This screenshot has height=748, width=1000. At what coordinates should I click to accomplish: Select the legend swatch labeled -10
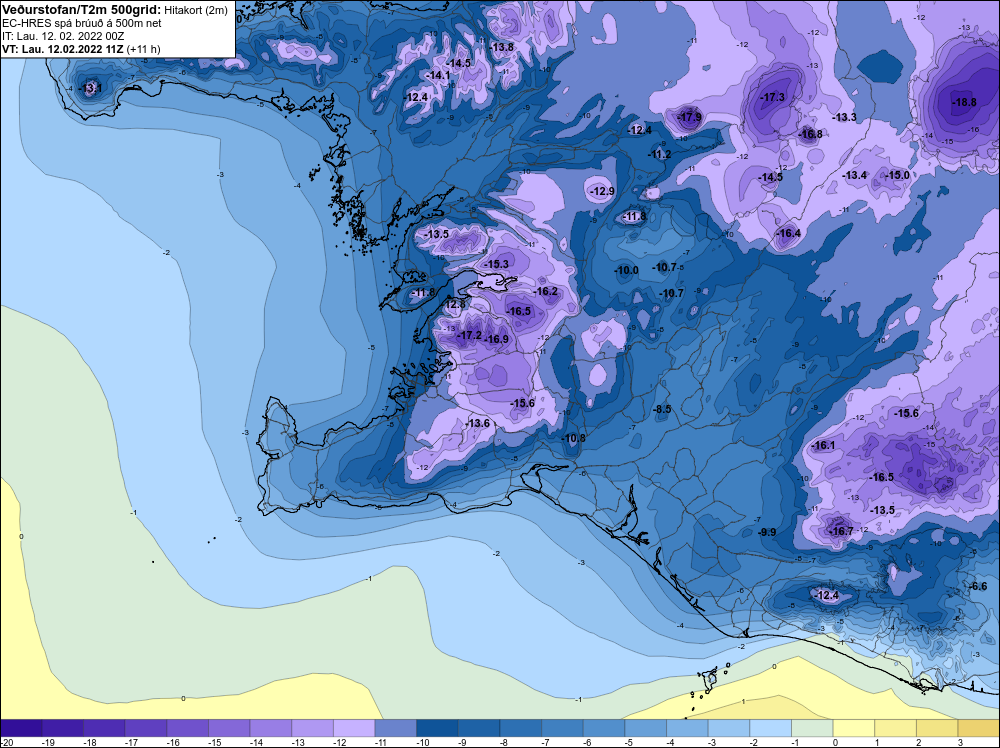[438, 728]
